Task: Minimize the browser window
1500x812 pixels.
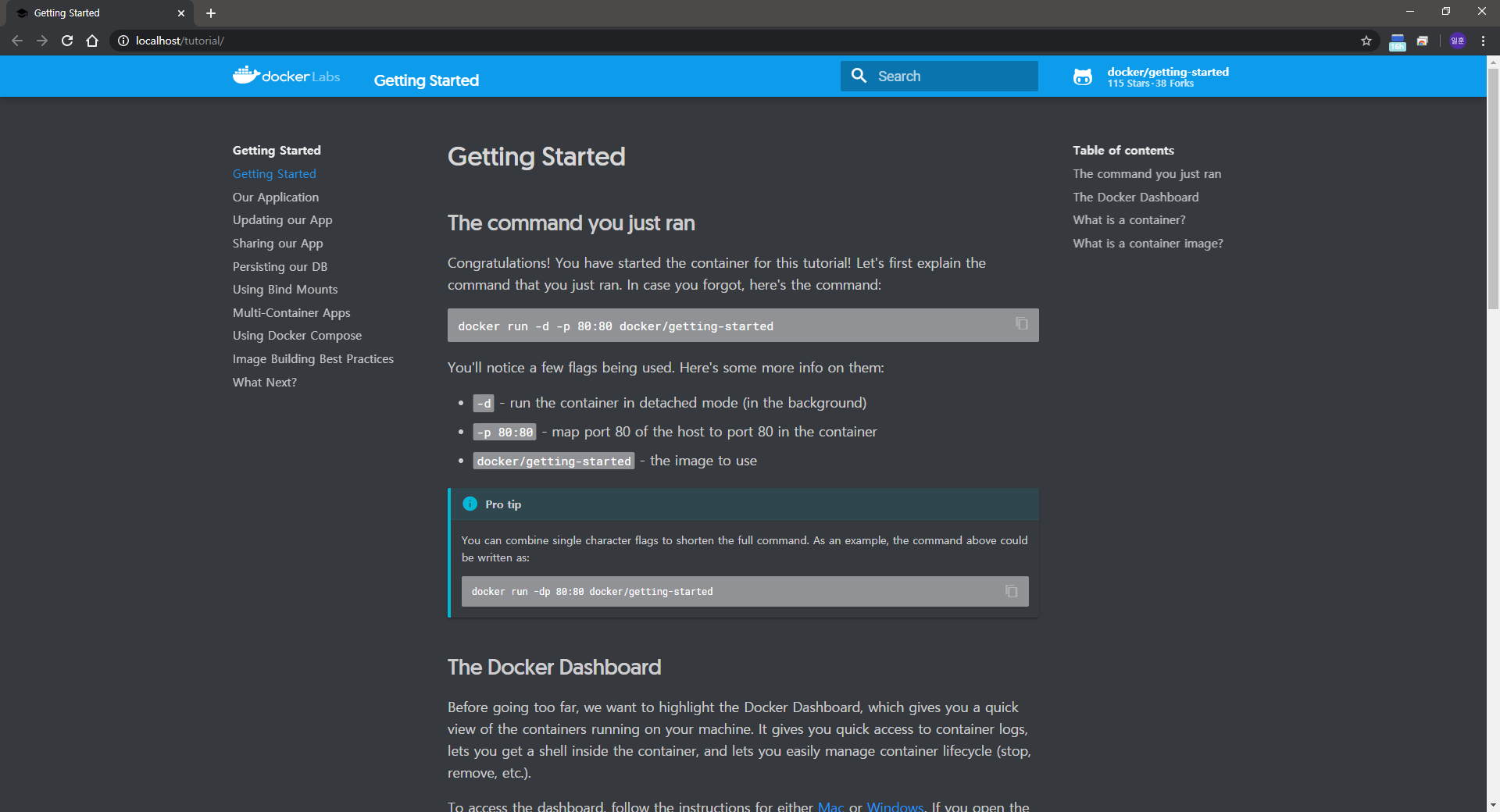Action: point(1410,12)
